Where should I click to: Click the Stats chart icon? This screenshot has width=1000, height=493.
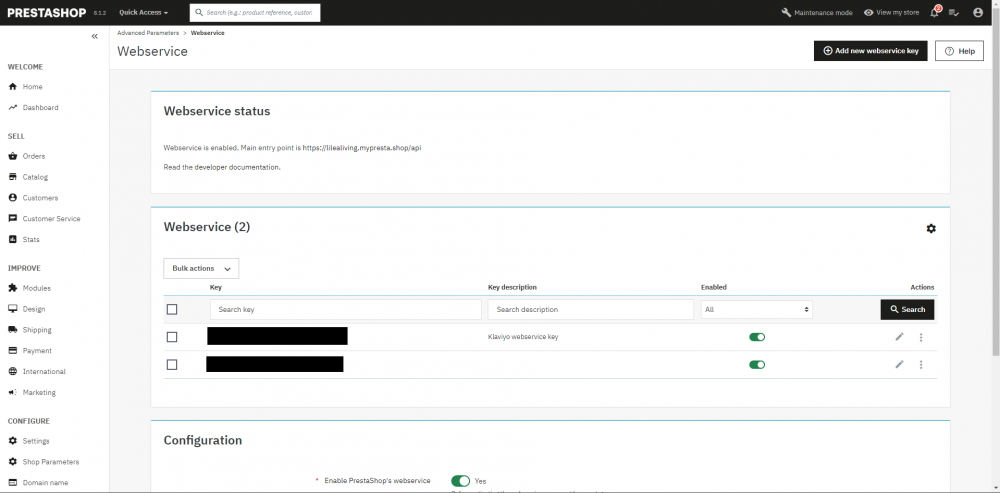point(12,240)
